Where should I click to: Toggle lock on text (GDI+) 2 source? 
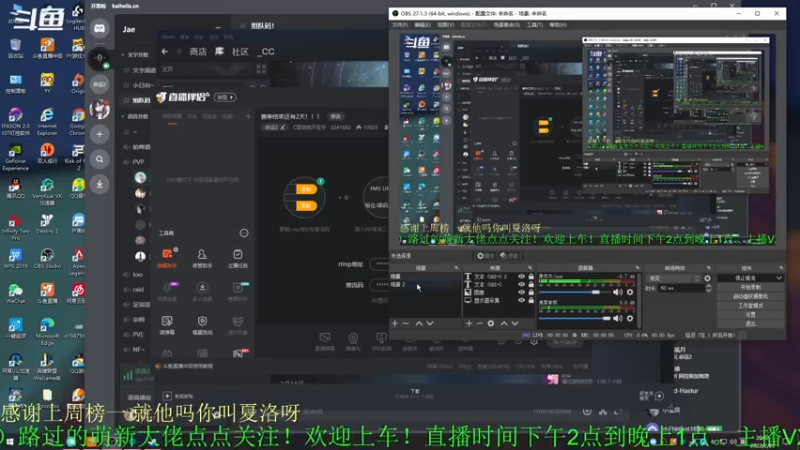coord(531,277)
